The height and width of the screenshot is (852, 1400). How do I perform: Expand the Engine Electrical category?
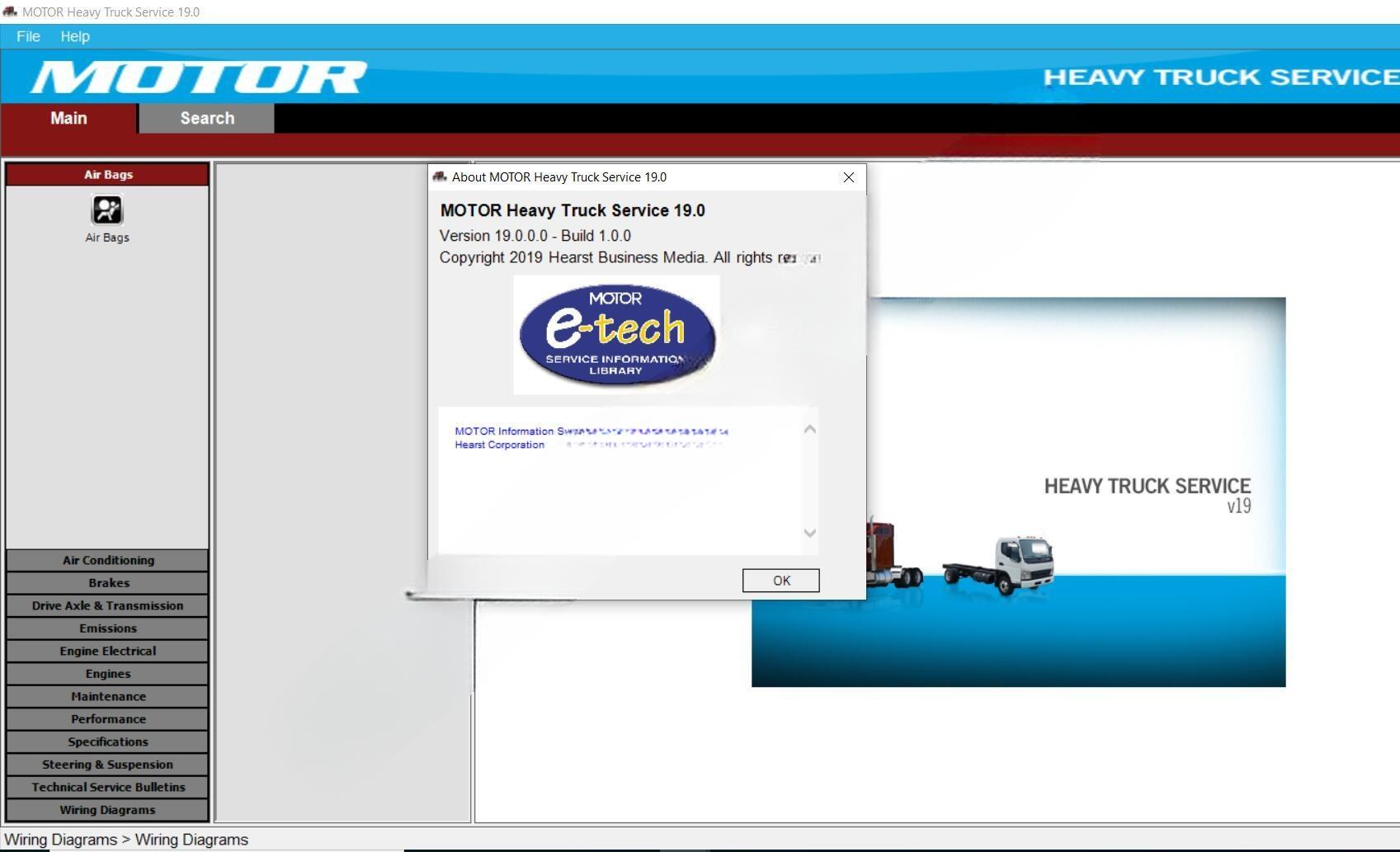tap(107, 651)
